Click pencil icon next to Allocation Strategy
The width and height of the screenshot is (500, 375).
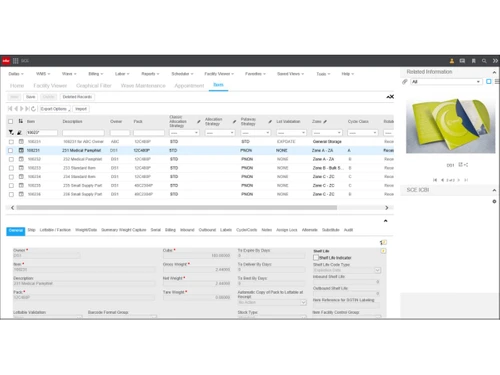[234, 122]
